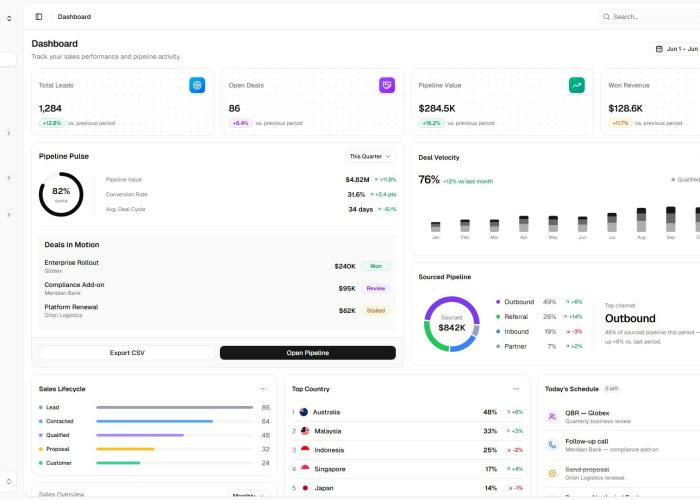Click the +16.2% Pipeline Value badge

[431, 123]
